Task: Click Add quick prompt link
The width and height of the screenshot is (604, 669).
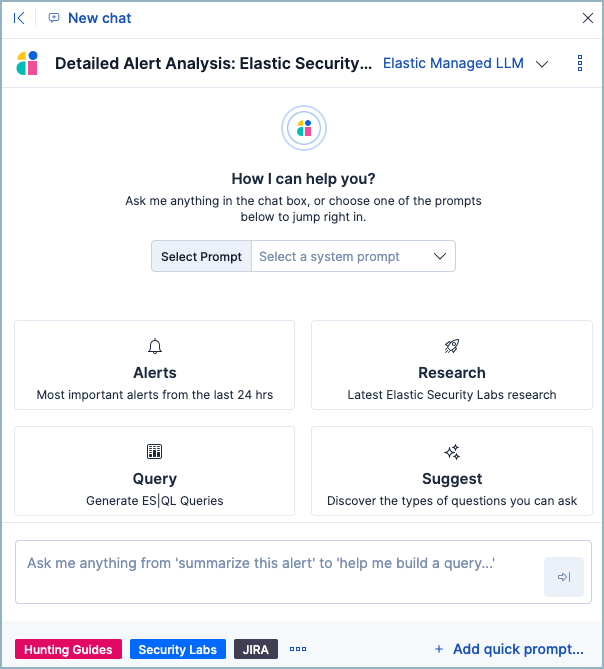Action: point(509,649)
